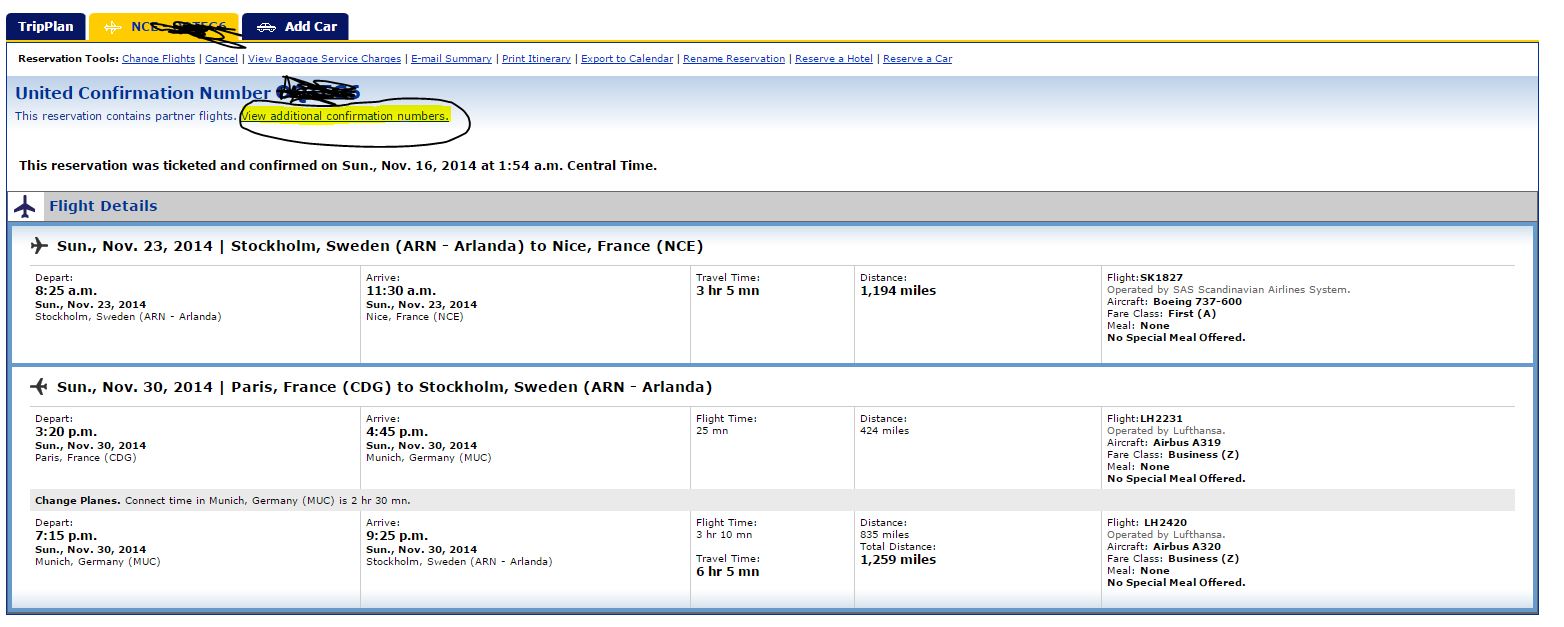Click the plane icon beside the Nov. 23 flight header
The width and height of the screenshot is (1564, 627).
(39, 246)
